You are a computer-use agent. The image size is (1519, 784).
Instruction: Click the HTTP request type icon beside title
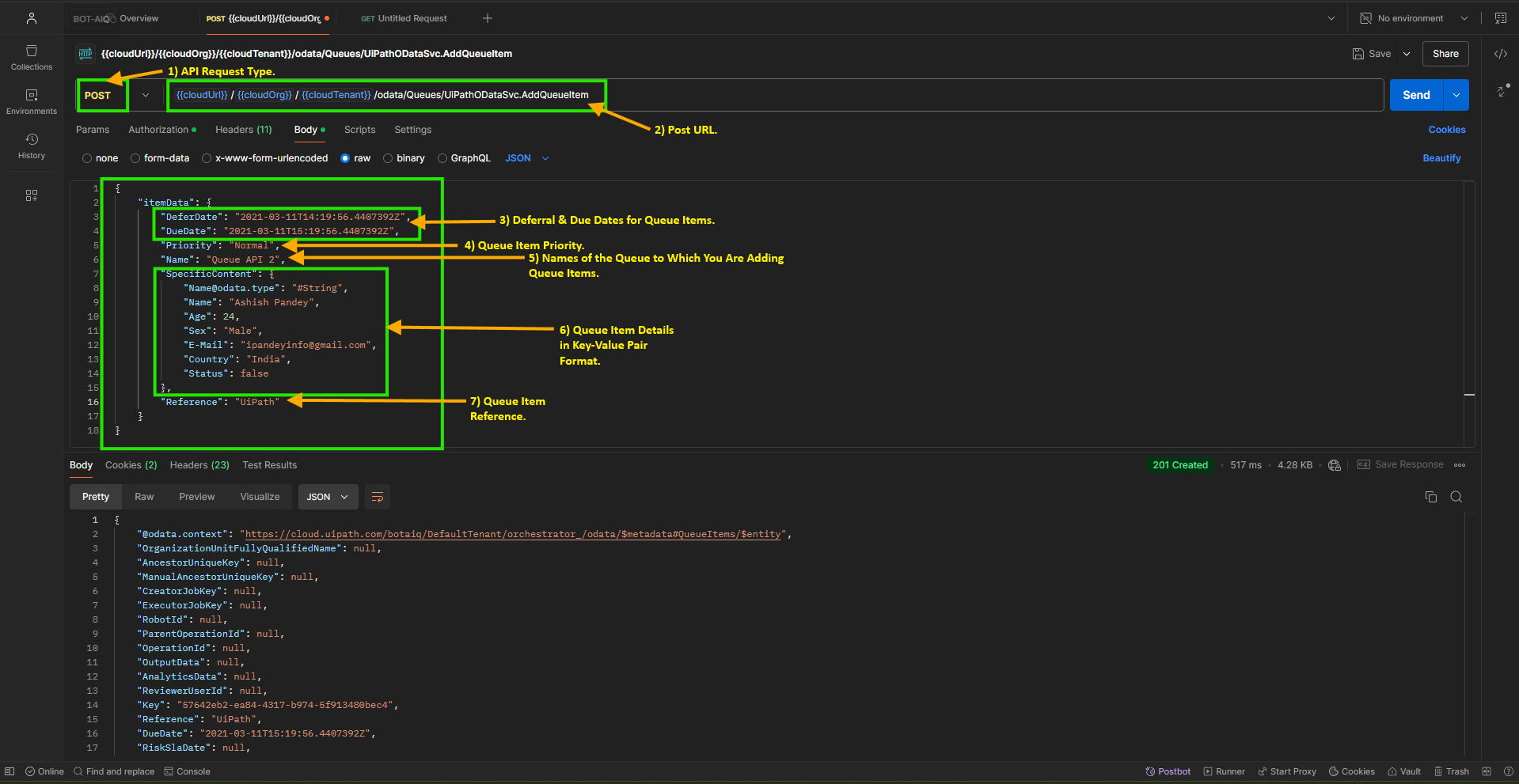click(85, 54)
